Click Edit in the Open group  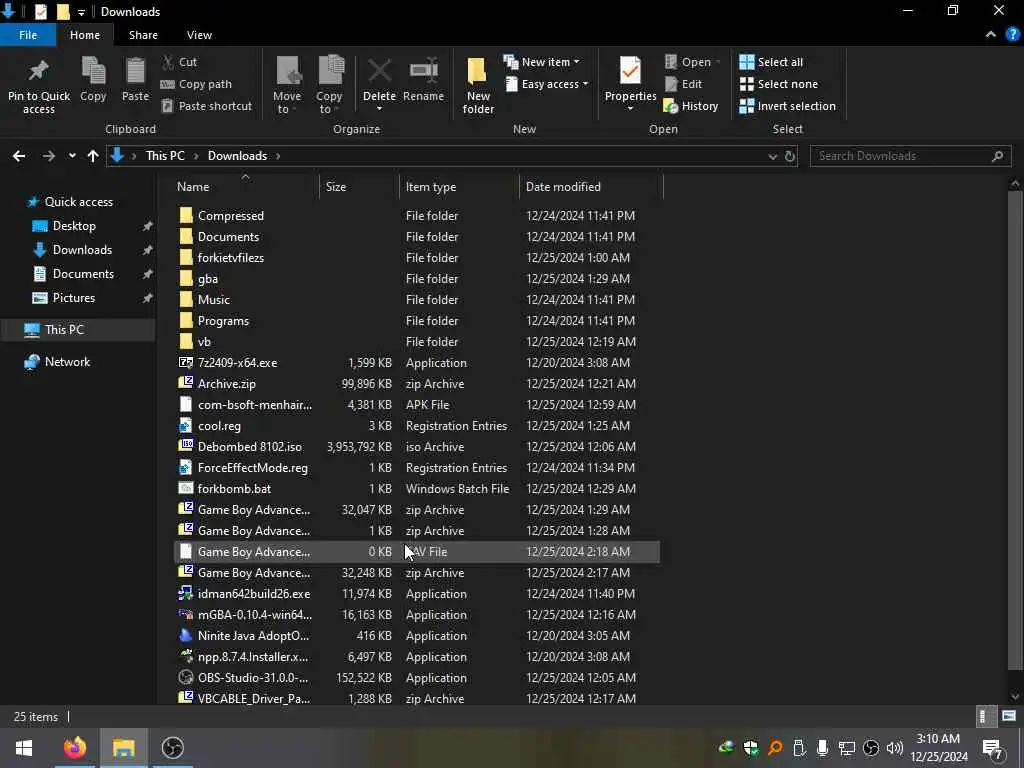coord(683,84)
